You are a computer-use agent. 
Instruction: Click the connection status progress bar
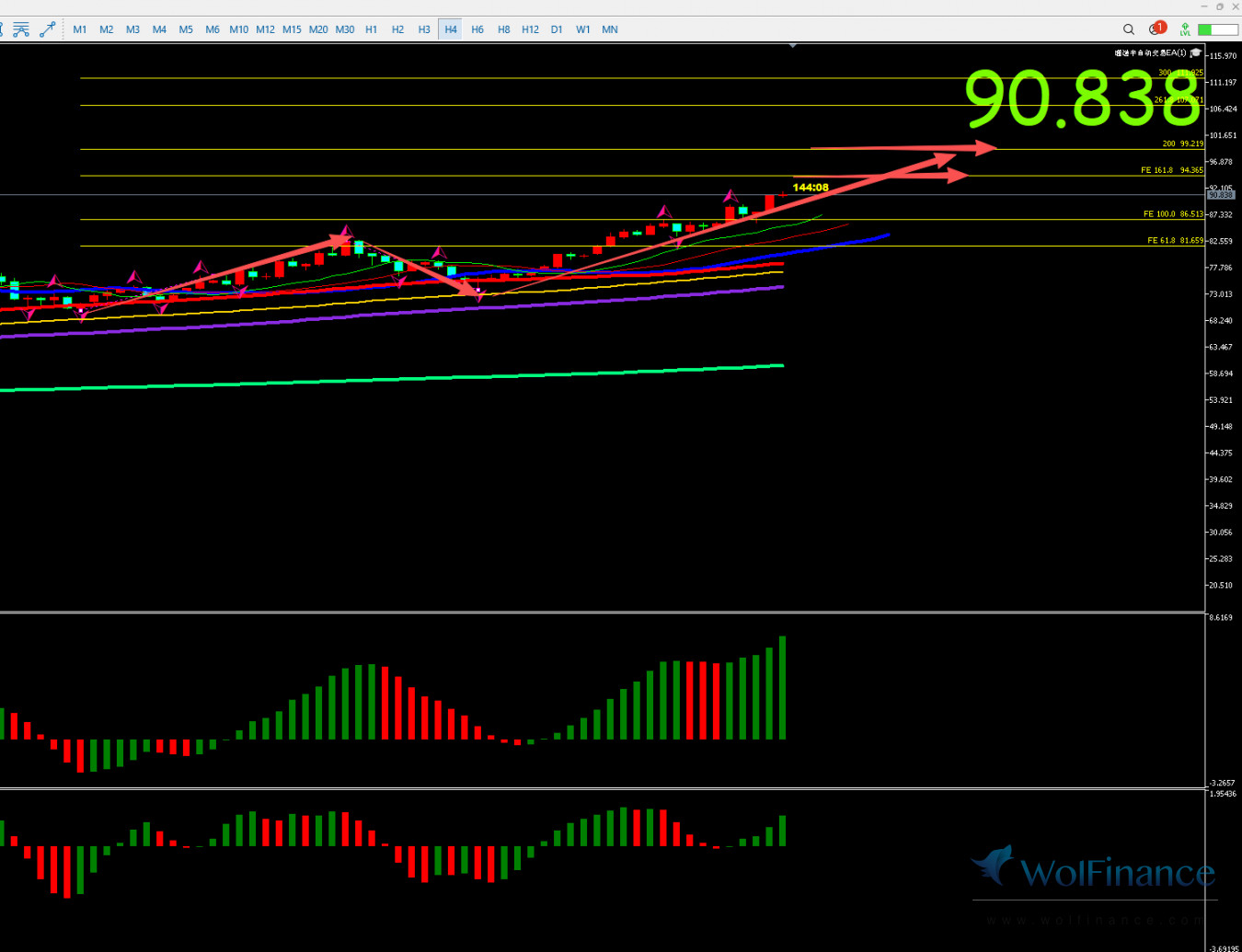1217,29
